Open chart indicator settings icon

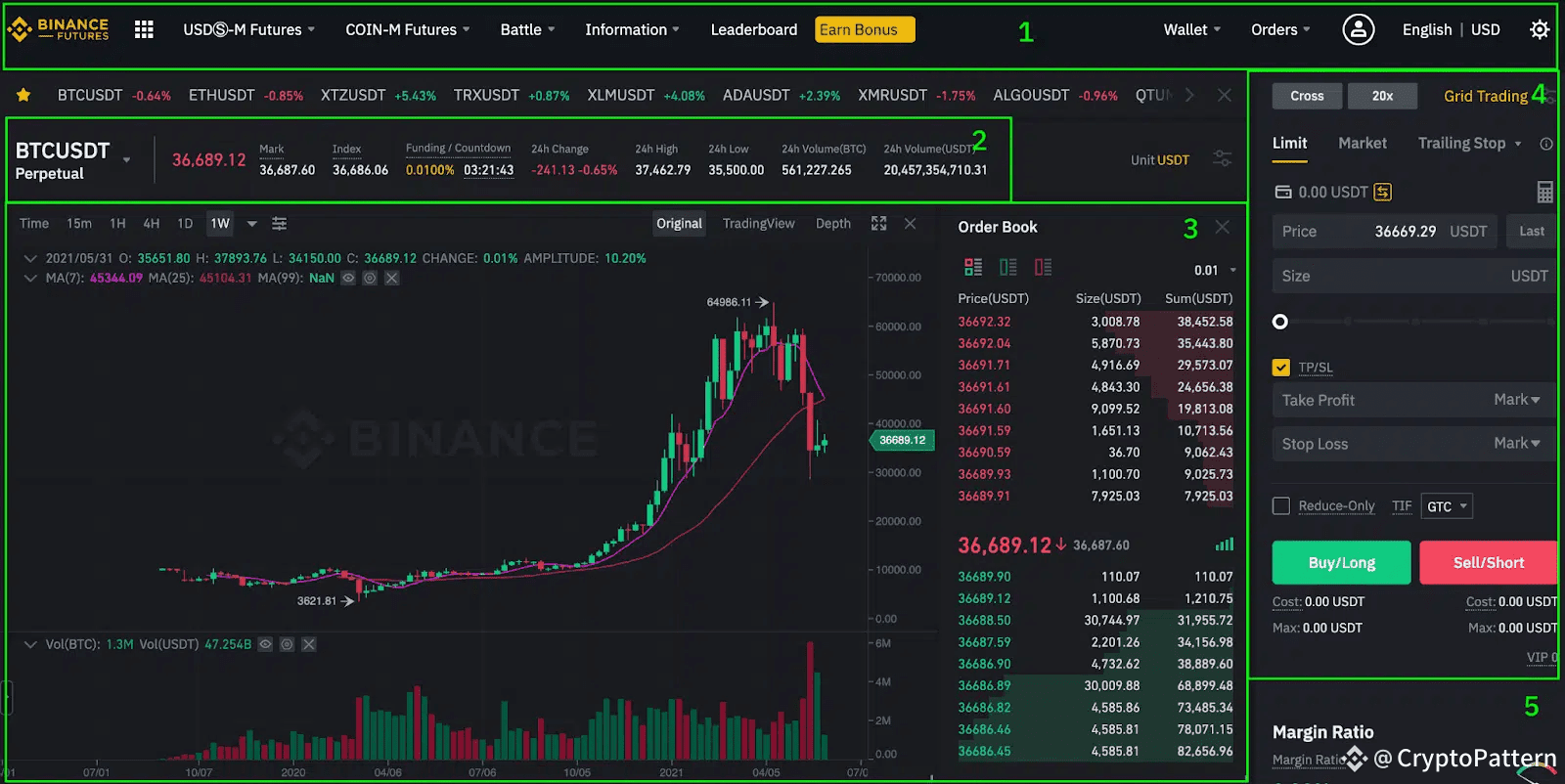(x=279, y=224)
